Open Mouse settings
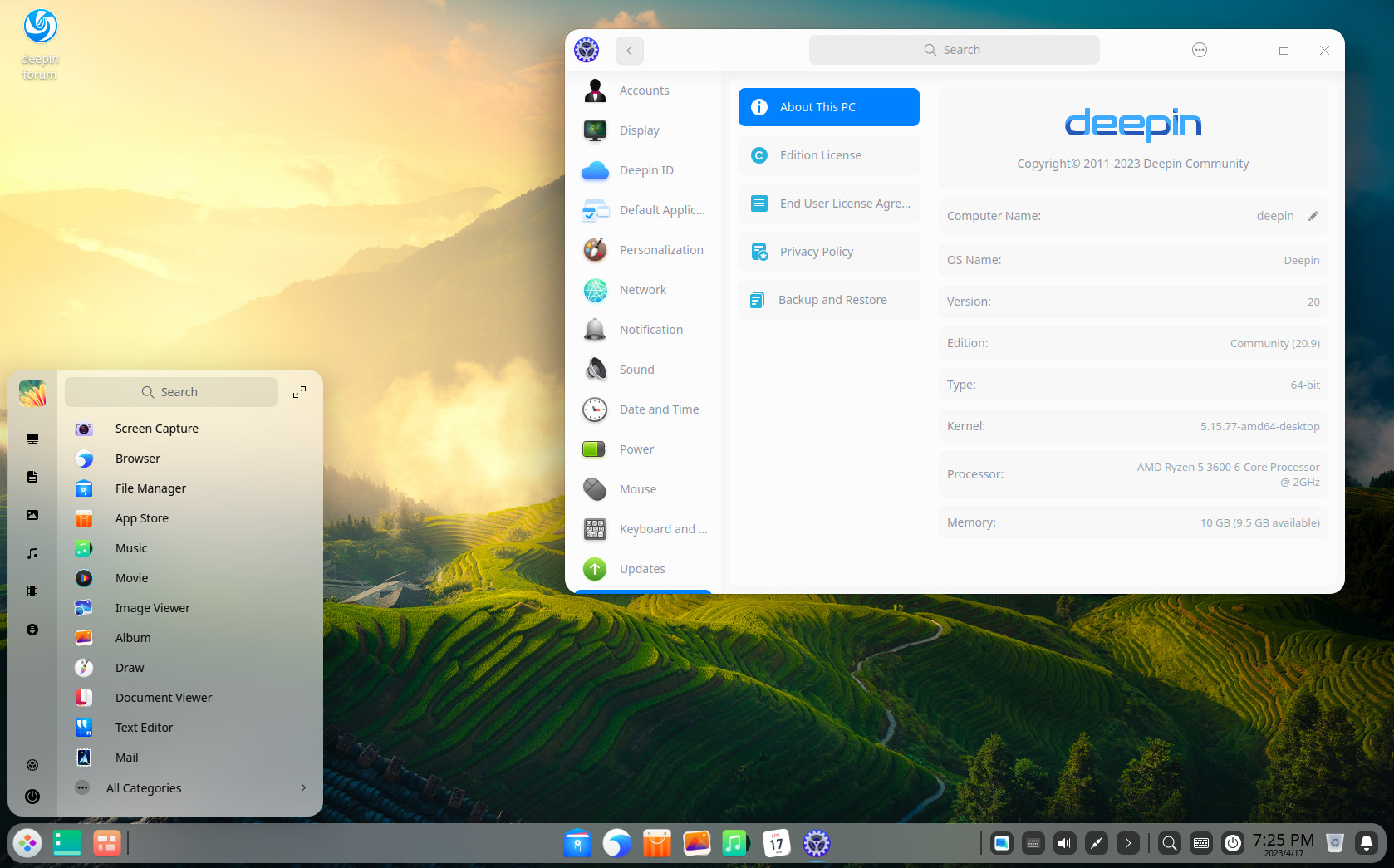This screenshot has width=1394, height=868. [x=643, y=489]
